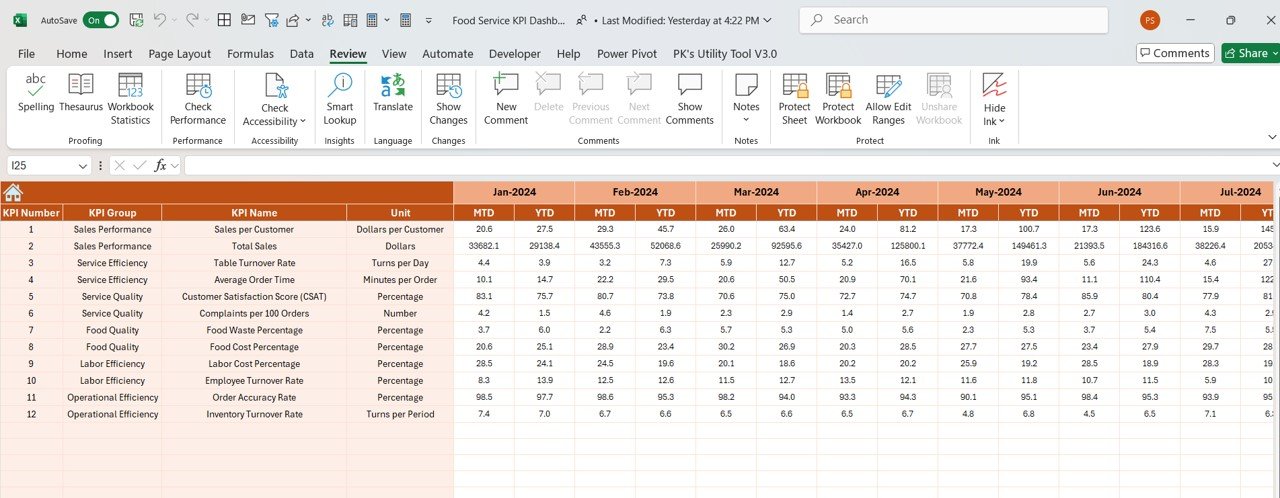Open Smart Lookup
This screenshot has height=498, width=1280.
click(x=340, y=99)
